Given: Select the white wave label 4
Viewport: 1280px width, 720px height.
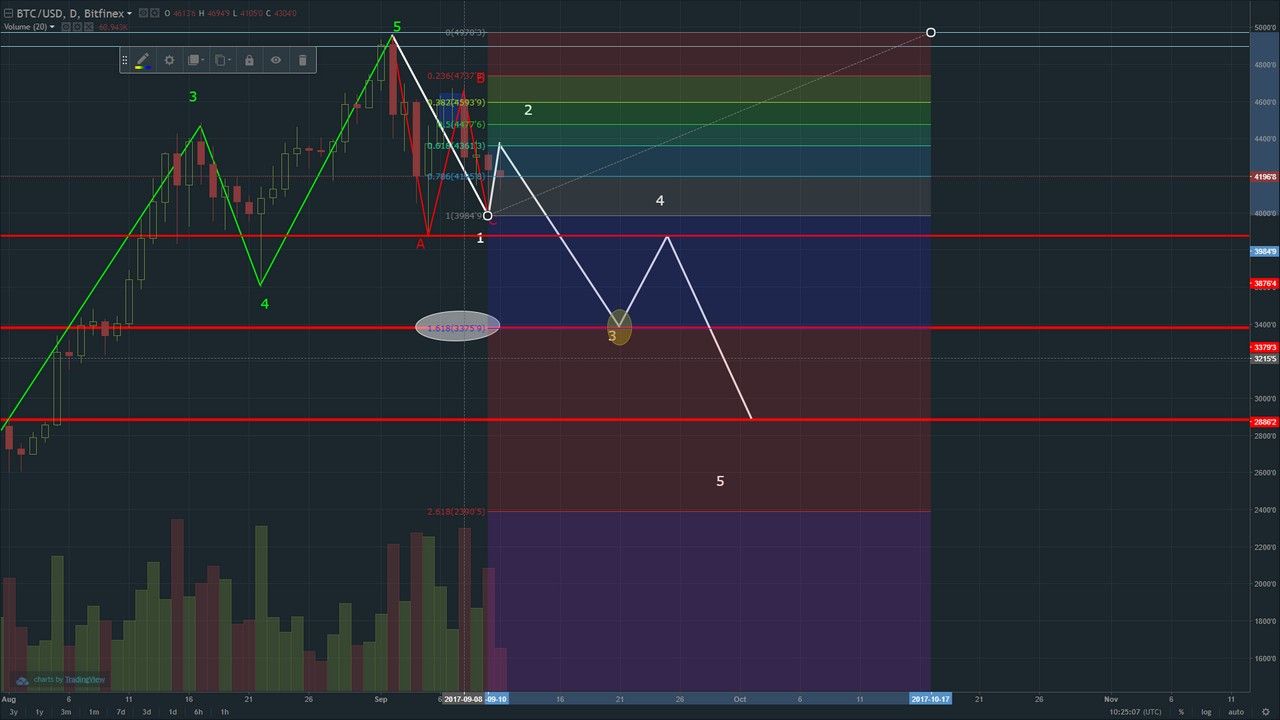Looking at the screenshot, I should pos(660,201).
